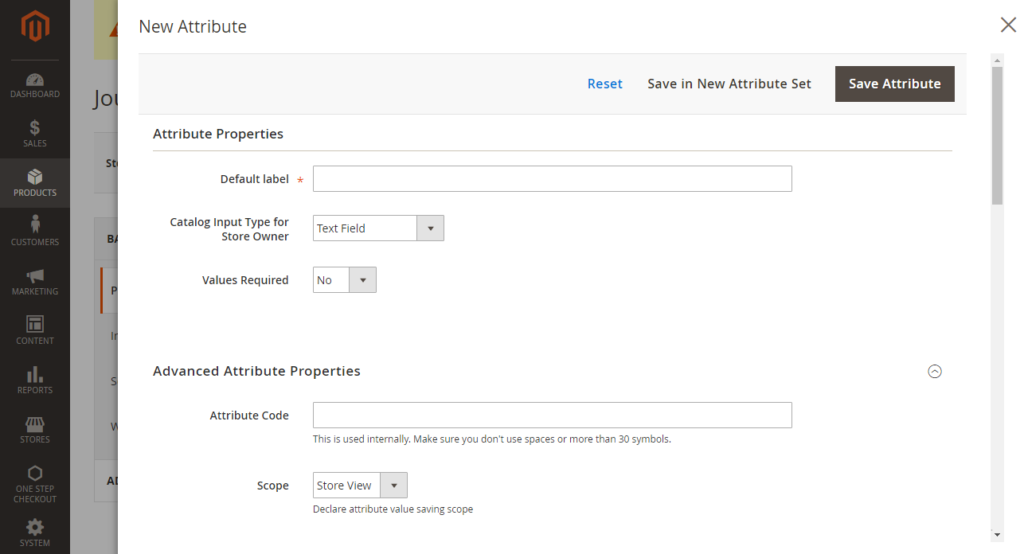Open Catalog Input Type dropdown
This screenshot has width=1024, height=554.
[x=378, y=228]
